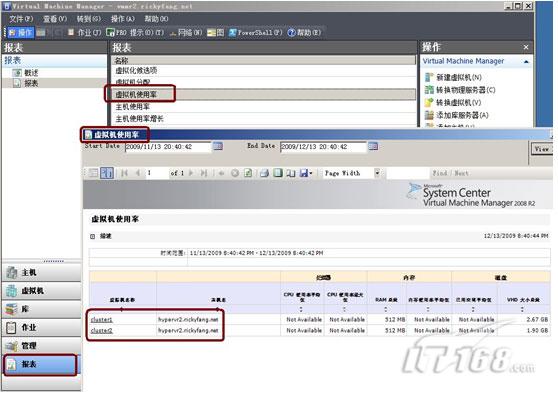Toggle the document map button in report toolbar
Screen dimensions: 558x393
pyautogui.click(x=107, y=173)
